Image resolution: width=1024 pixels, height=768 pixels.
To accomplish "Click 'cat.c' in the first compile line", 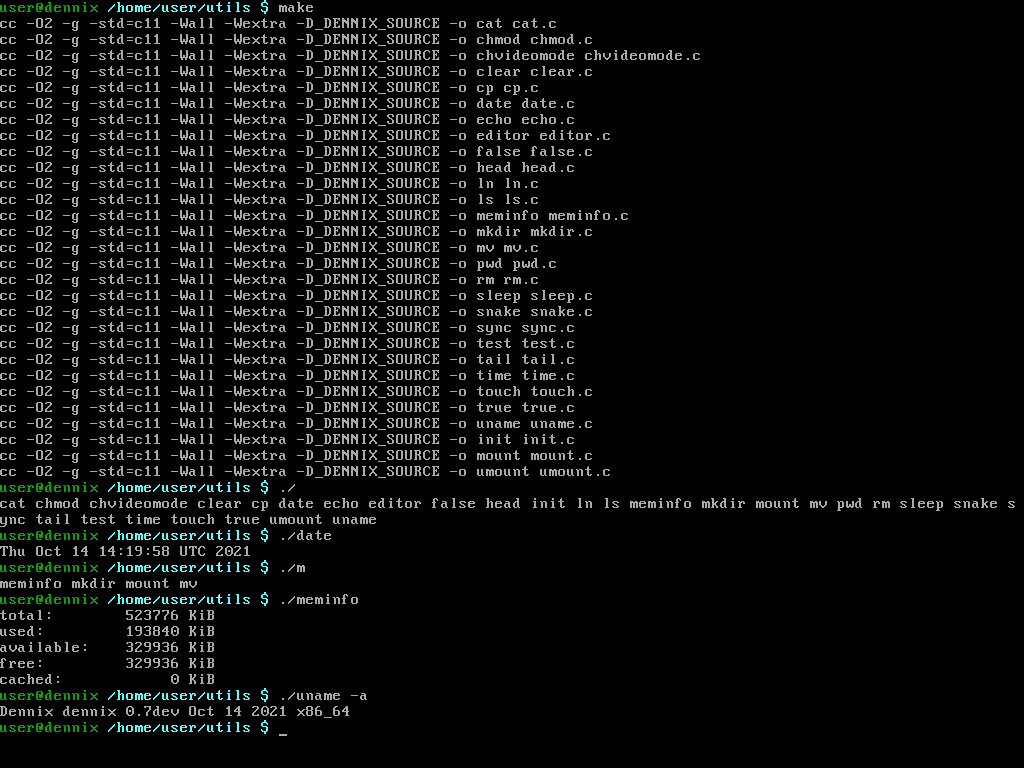I will [534, 24].
